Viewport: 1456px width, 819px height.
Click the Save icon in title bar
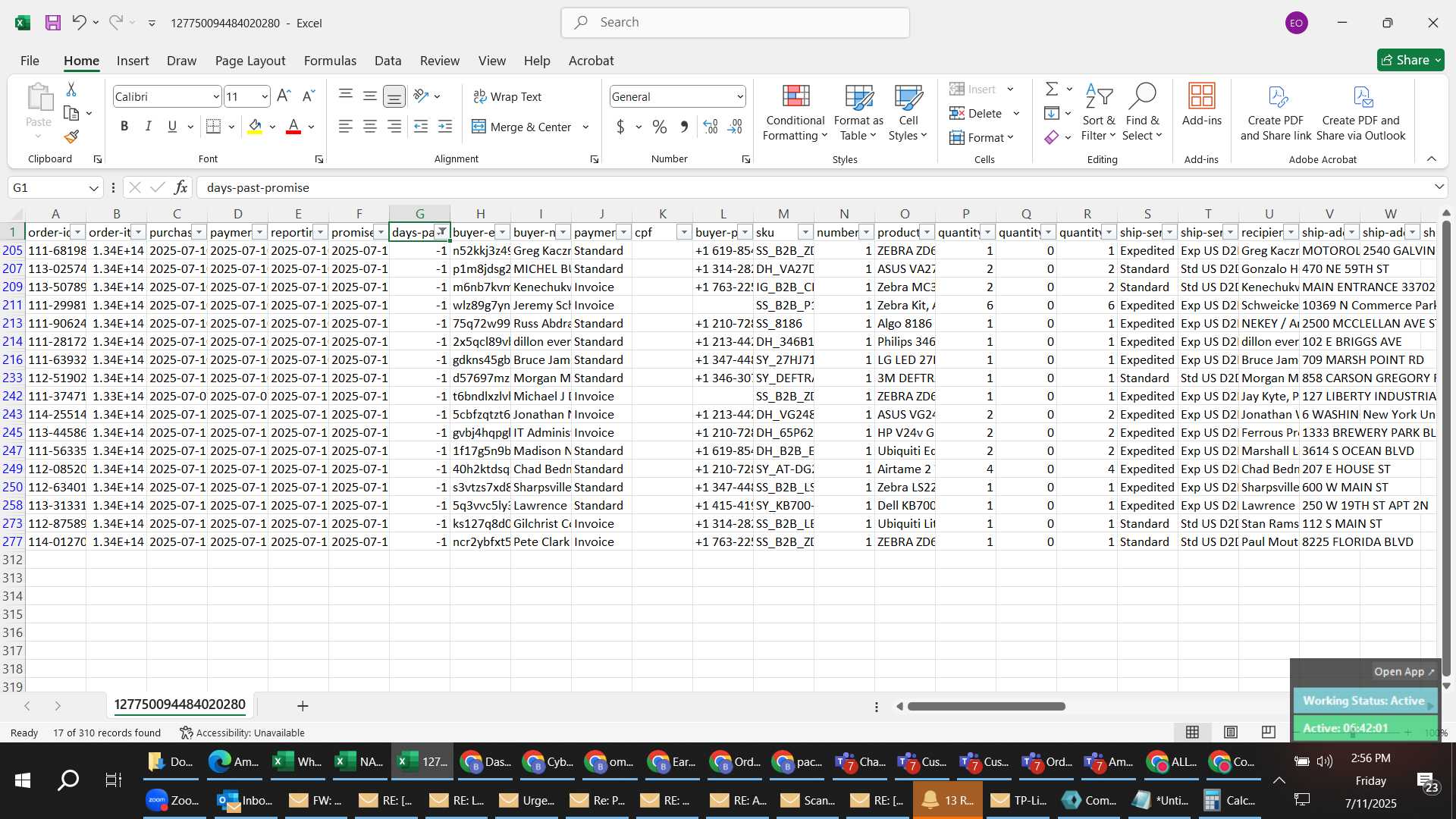coord(52,23)
